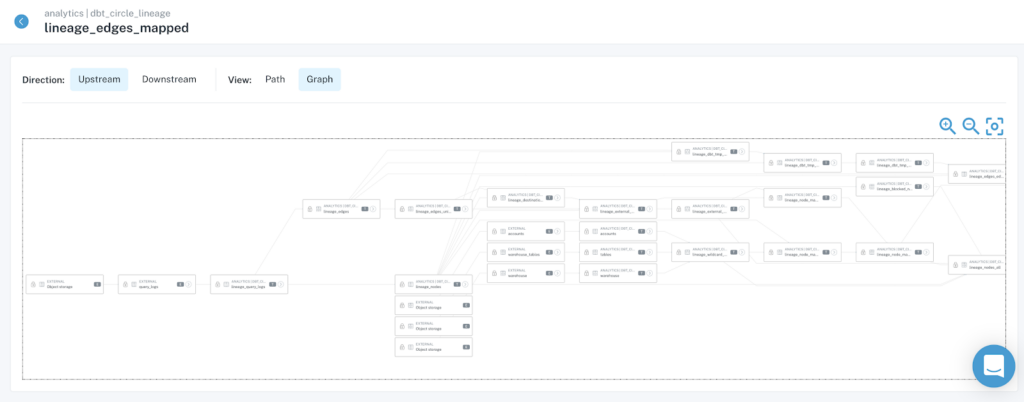The image size is (1024, 402).
Task: Click lock icon on query_logs node
Action: 125,285
